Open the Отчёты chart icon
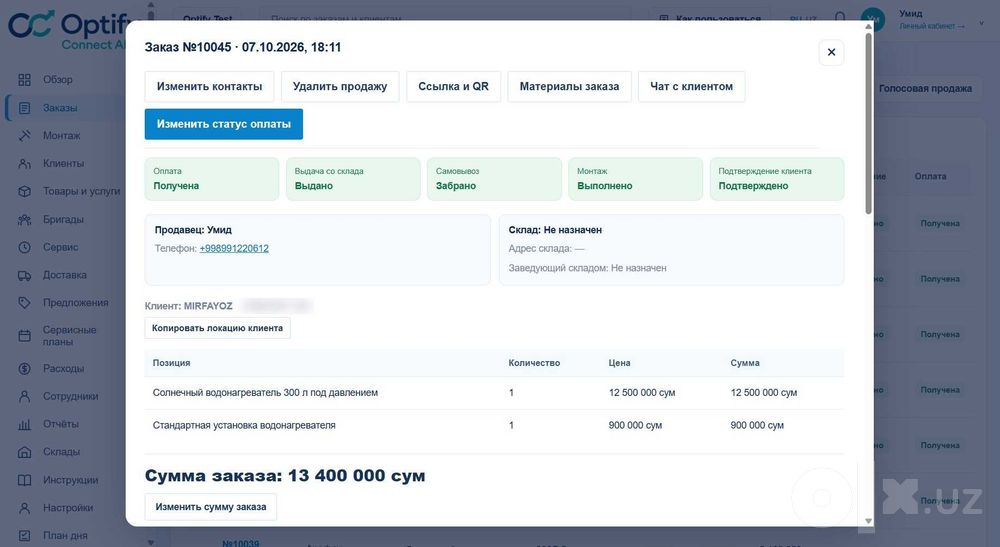Screen dimensions: 1000x547 [x=24, y=424]
